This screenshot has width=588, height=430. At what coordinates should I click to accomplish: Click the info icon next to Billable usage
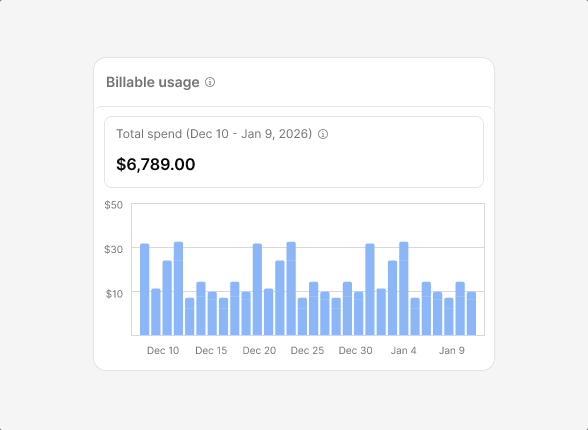tap(210, 82)
